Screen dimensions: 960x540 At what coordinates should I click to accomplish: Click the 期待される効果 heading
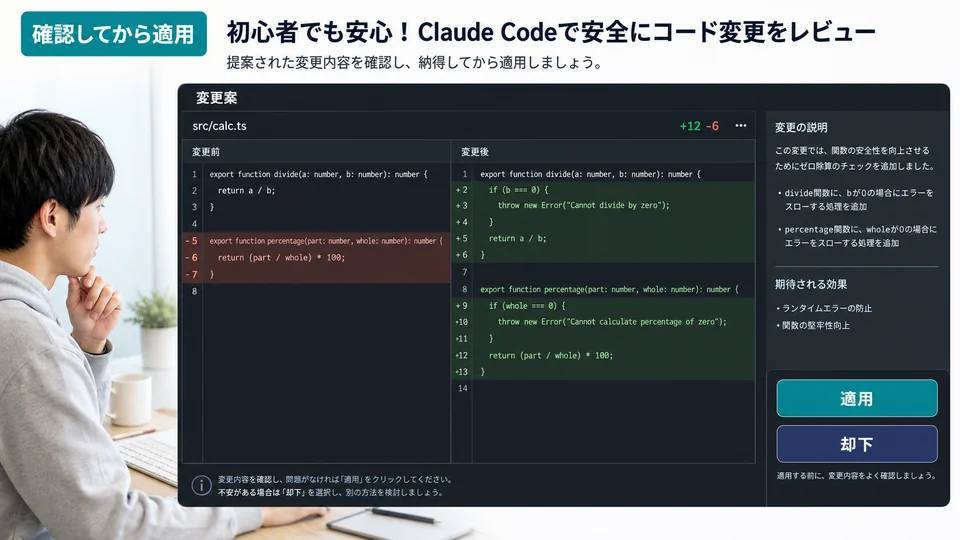tap(811, 284)
